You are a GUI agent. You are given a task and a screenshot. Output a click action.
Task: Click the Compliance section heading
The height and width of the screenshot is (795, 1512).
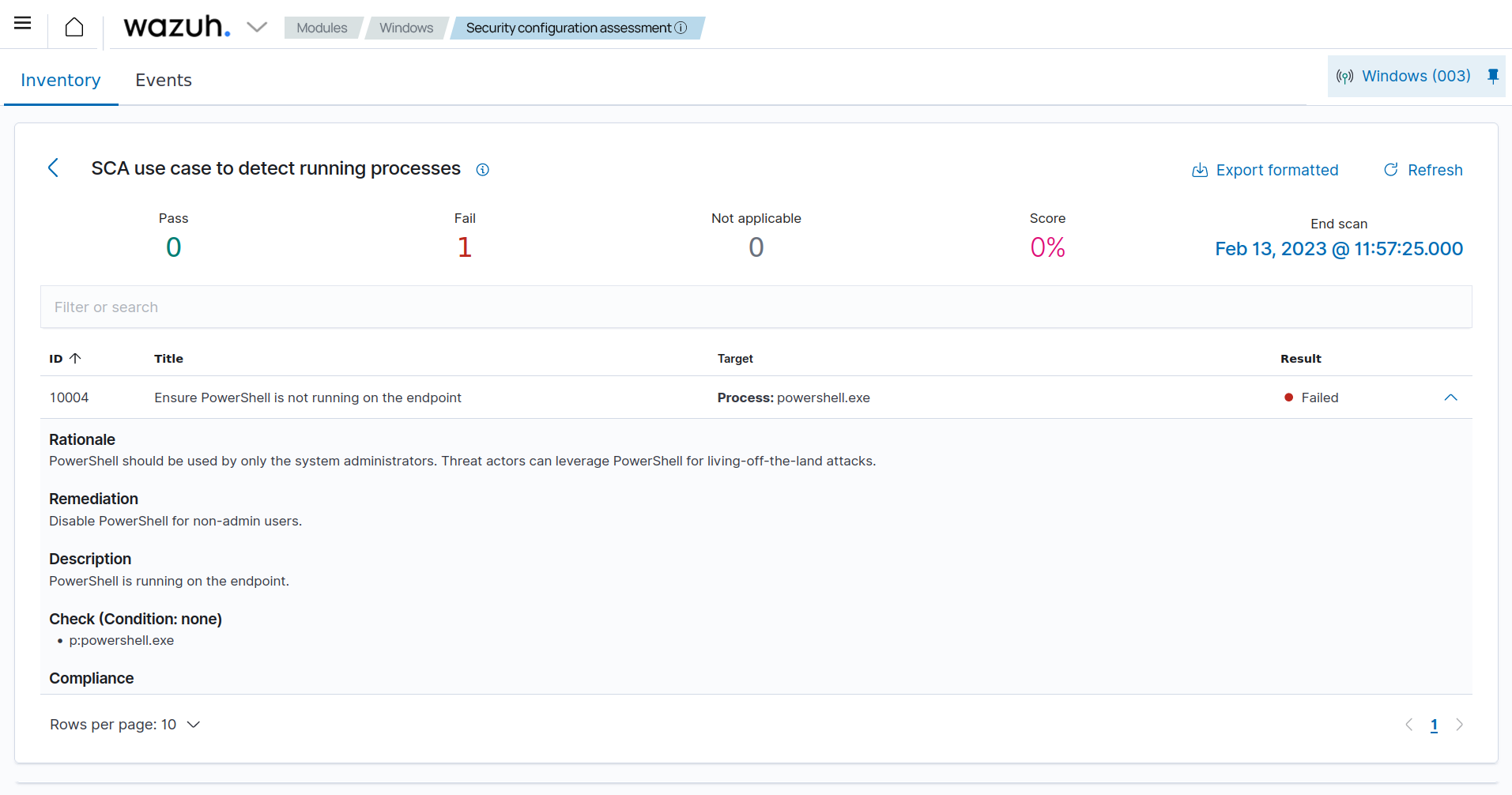pos(92,678)
